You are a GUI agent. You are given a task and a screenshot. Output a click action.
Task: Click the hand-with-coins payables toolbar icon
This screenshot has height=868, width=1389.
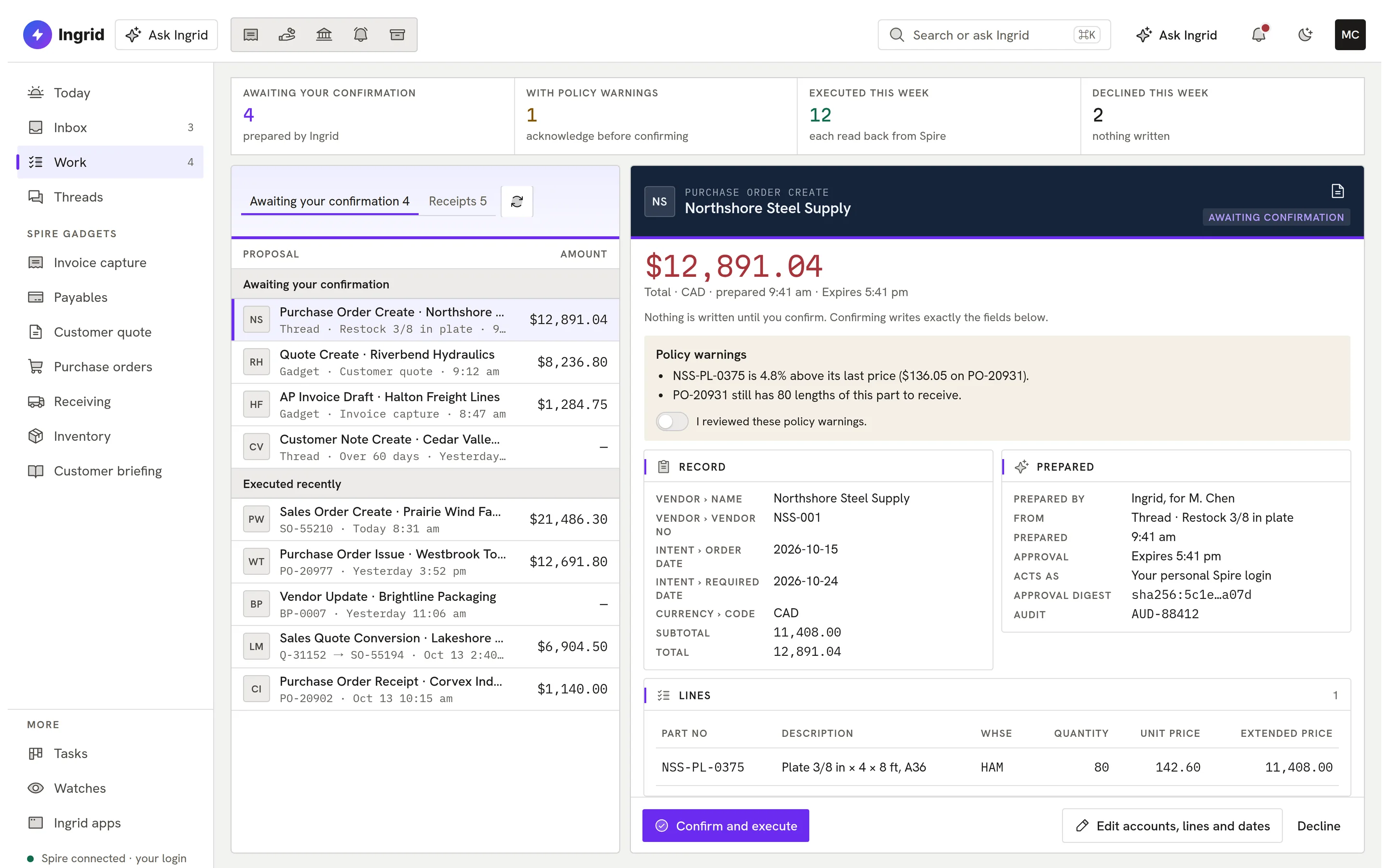pos(287,35)
